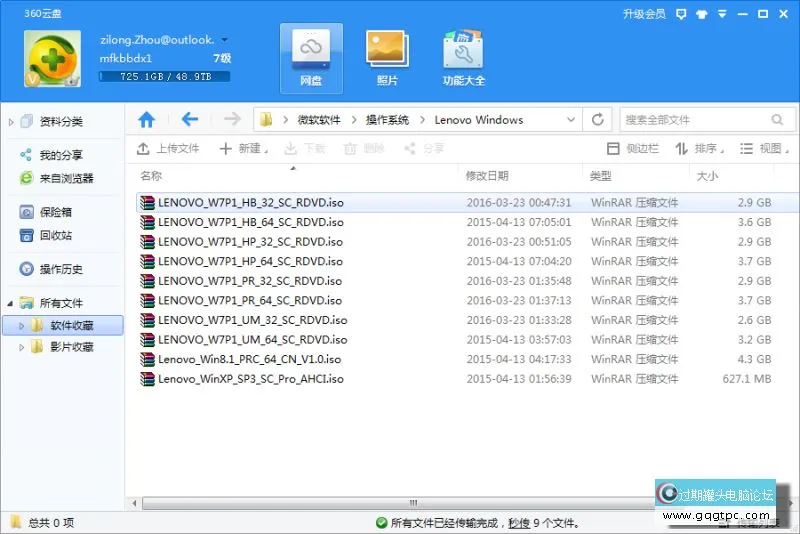Expand the 影片收藏 folder arrow
This screenshot has width=800, height=534.
click(x=21, y=347)
